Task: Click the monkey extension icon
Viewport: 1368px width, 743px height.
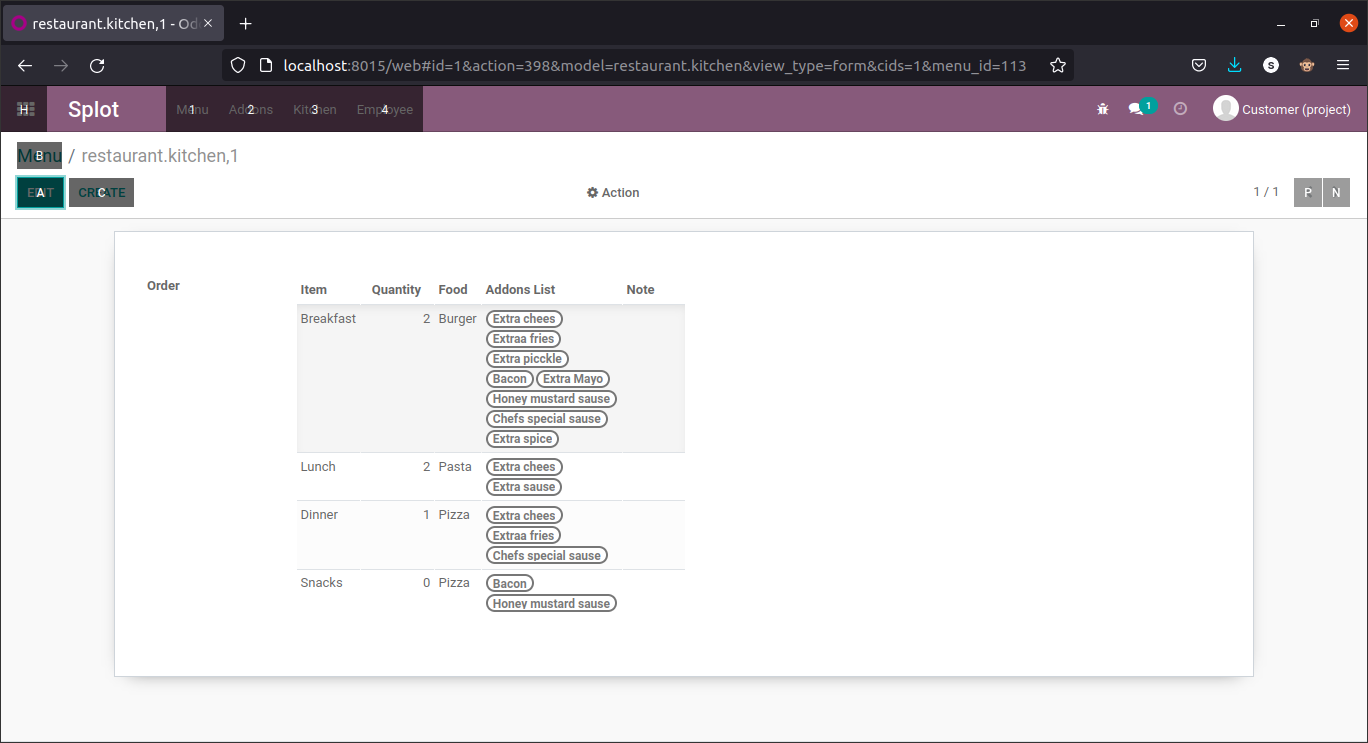Action: click(x=1307, y=65)
